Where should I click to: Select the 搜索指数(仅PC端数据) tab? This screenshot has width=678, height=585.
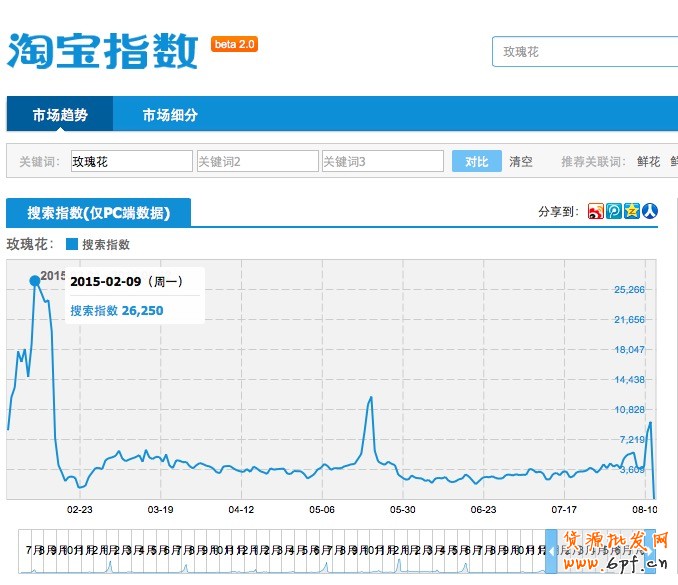tap(98, 213)
